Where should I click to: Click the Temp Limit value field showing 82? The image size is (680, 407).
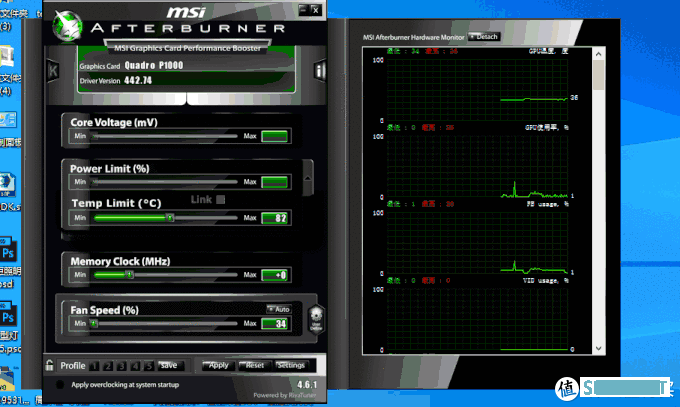275,218
